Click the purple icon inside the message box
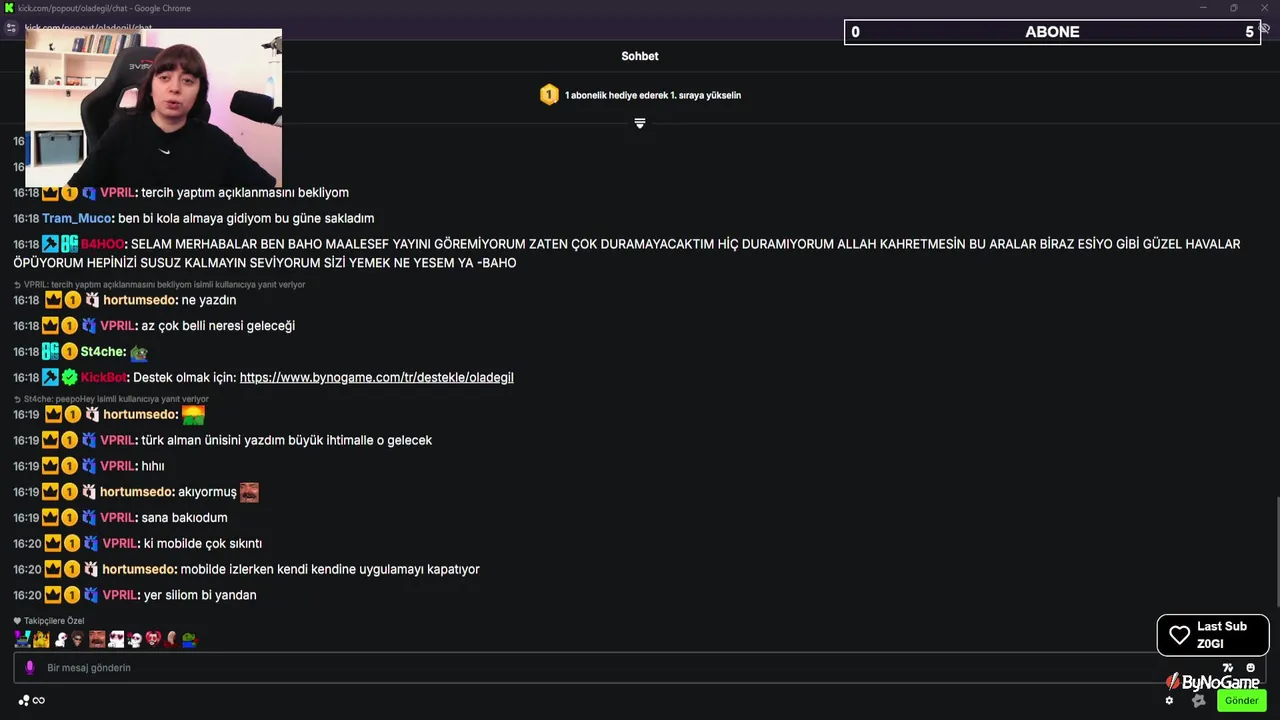 pos(29,667)
